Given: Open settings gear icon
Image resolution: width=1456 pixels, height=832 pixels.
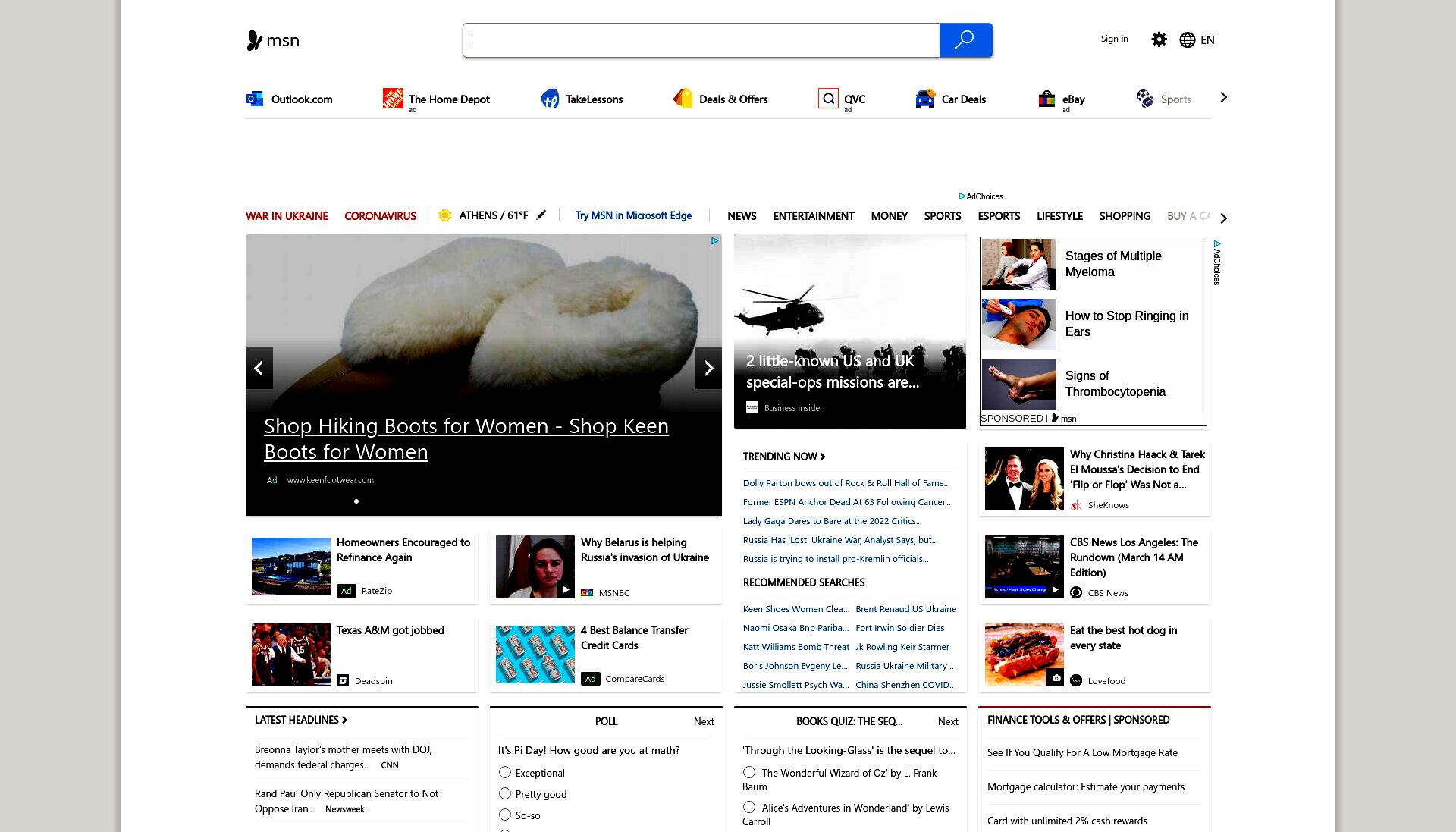Looking at the screenshot, I should tap(1159, 39).
